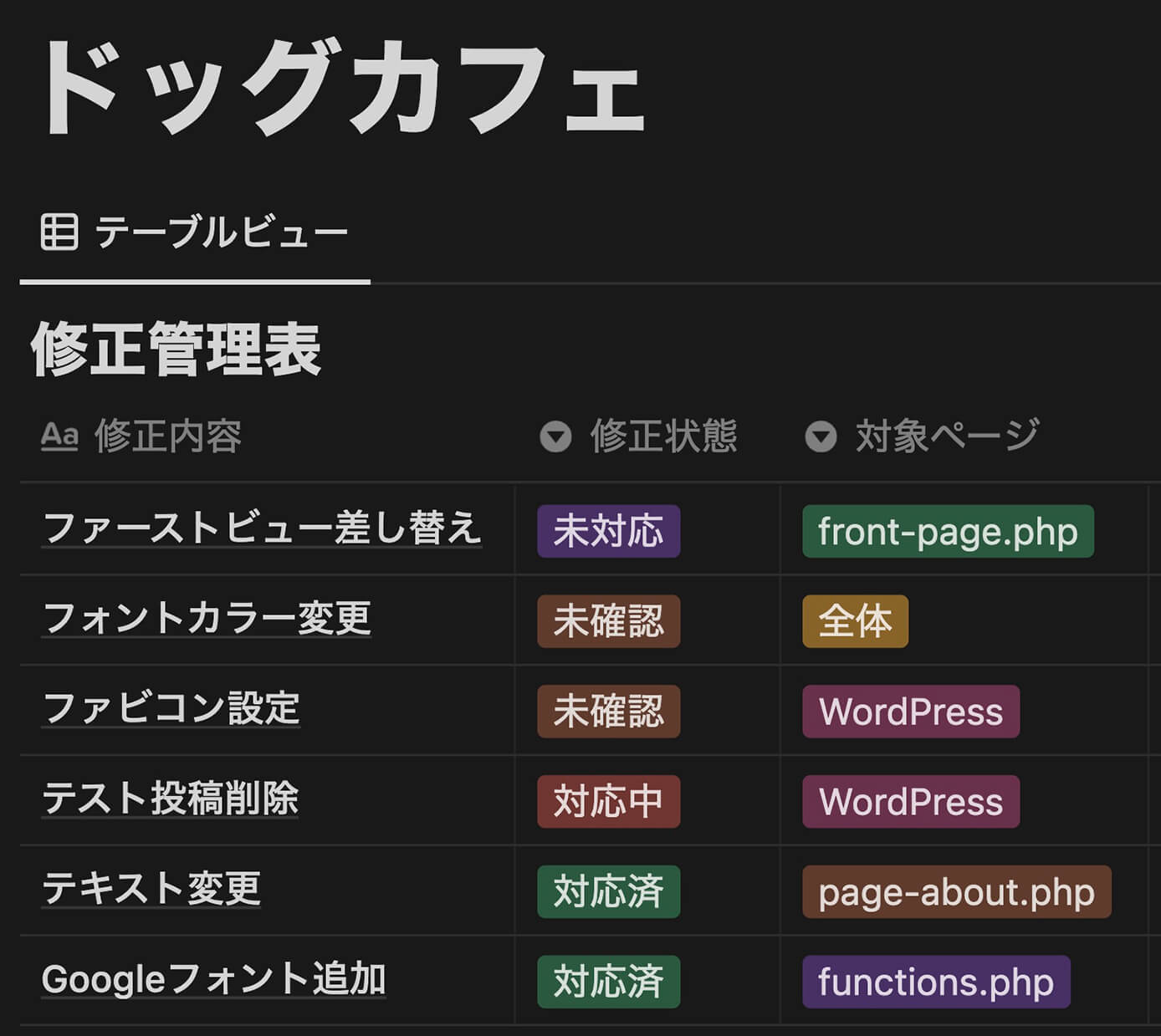Click the 対応中 status tag

(609, 802)
